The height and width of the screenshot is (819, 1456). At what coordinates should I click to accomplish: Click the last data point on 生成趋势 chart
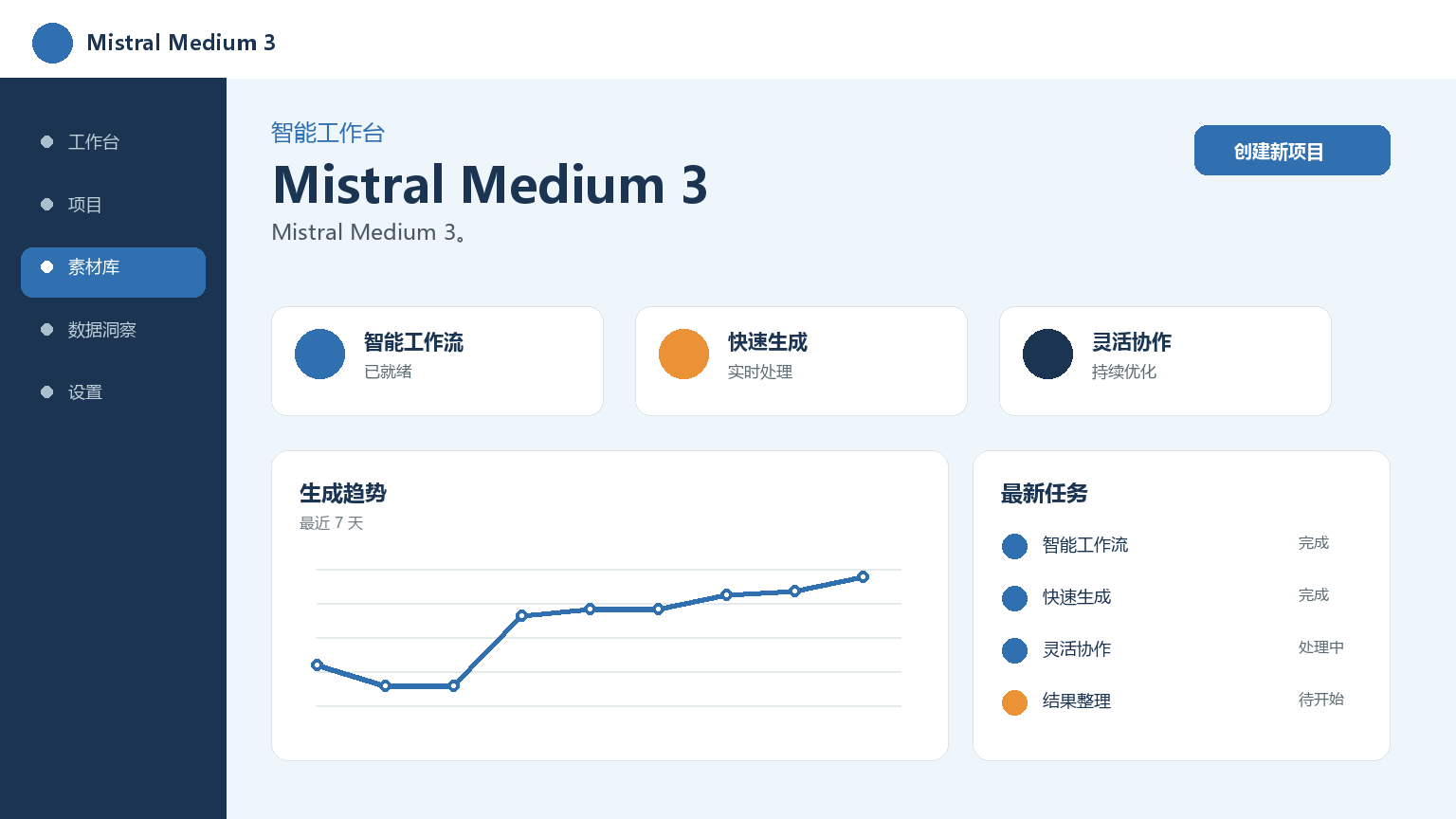[863, 576]
